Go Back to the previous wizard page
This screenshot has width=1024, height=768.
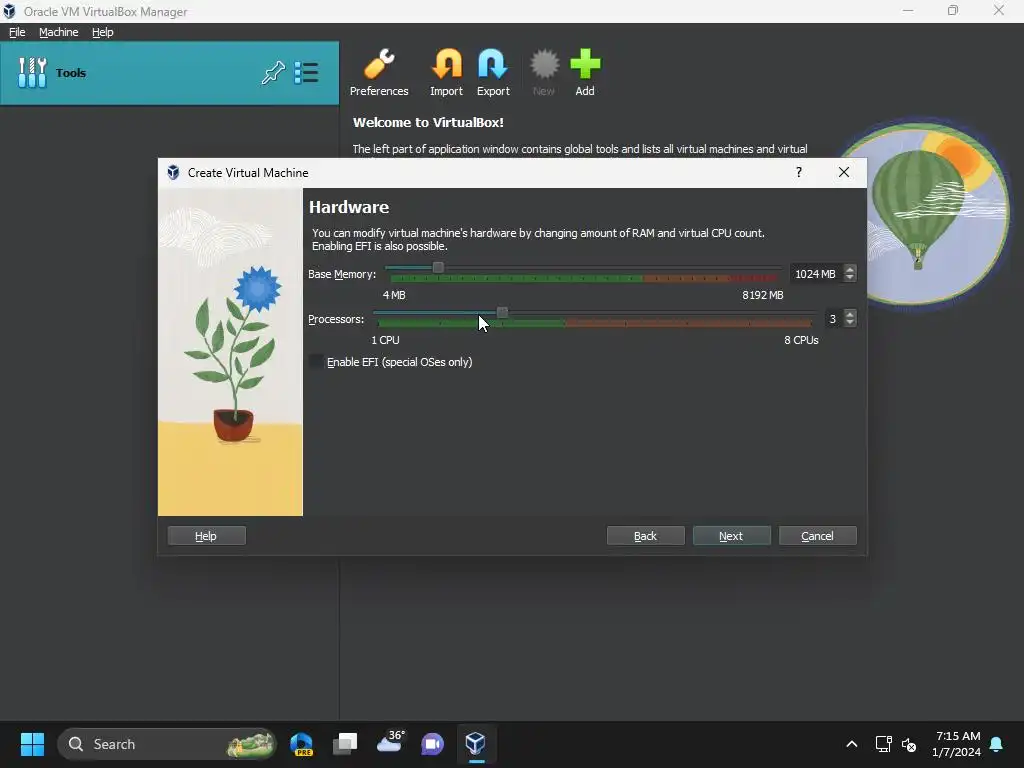pos(645,536)
